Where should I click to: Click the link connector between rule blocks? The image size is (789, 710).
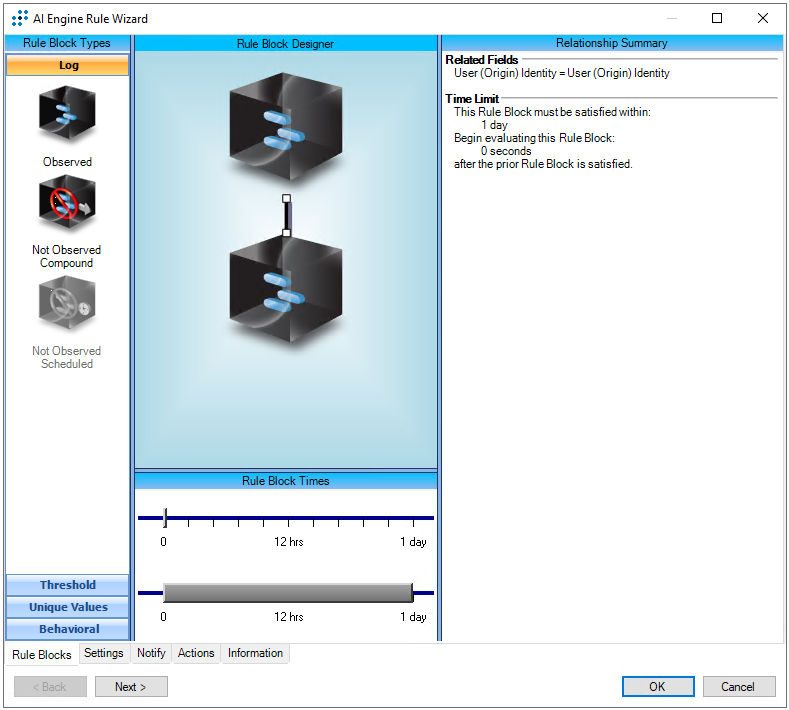tap(286, 215)
